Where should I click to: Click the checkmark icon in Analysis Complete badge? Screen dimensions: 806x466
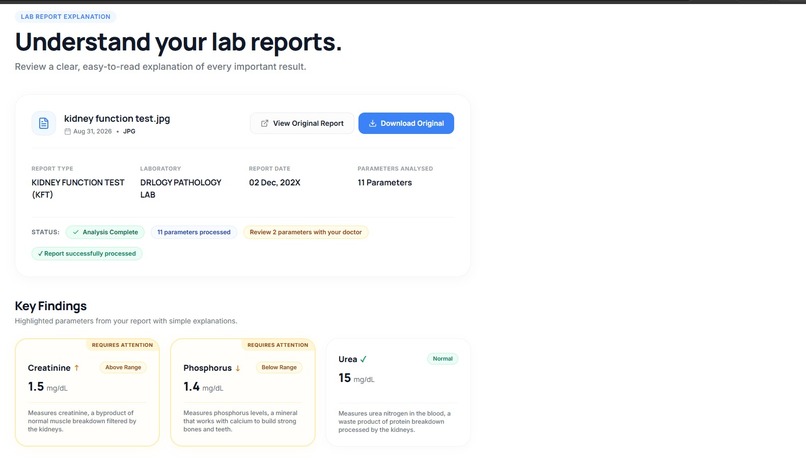coord(76,232)
